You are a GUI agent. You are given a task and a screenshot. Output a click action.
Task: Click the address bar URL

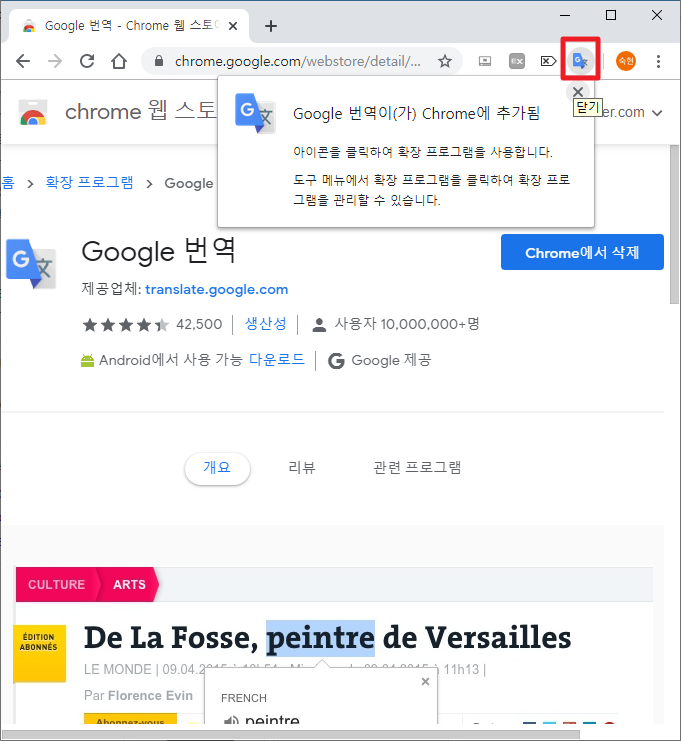[297, 61]
